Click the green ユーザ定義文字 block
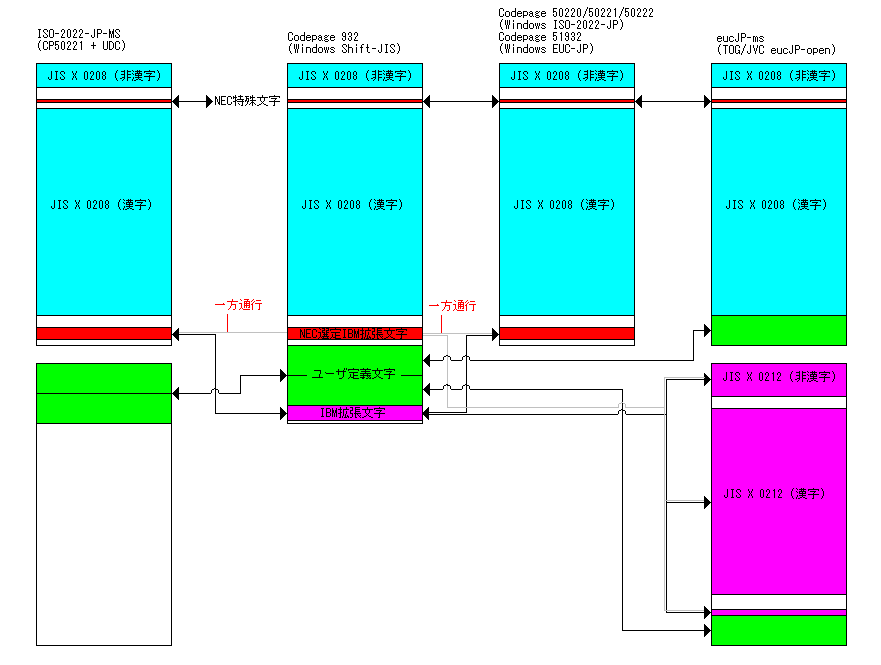Screen dimensions: 881x665 [354, 374]
